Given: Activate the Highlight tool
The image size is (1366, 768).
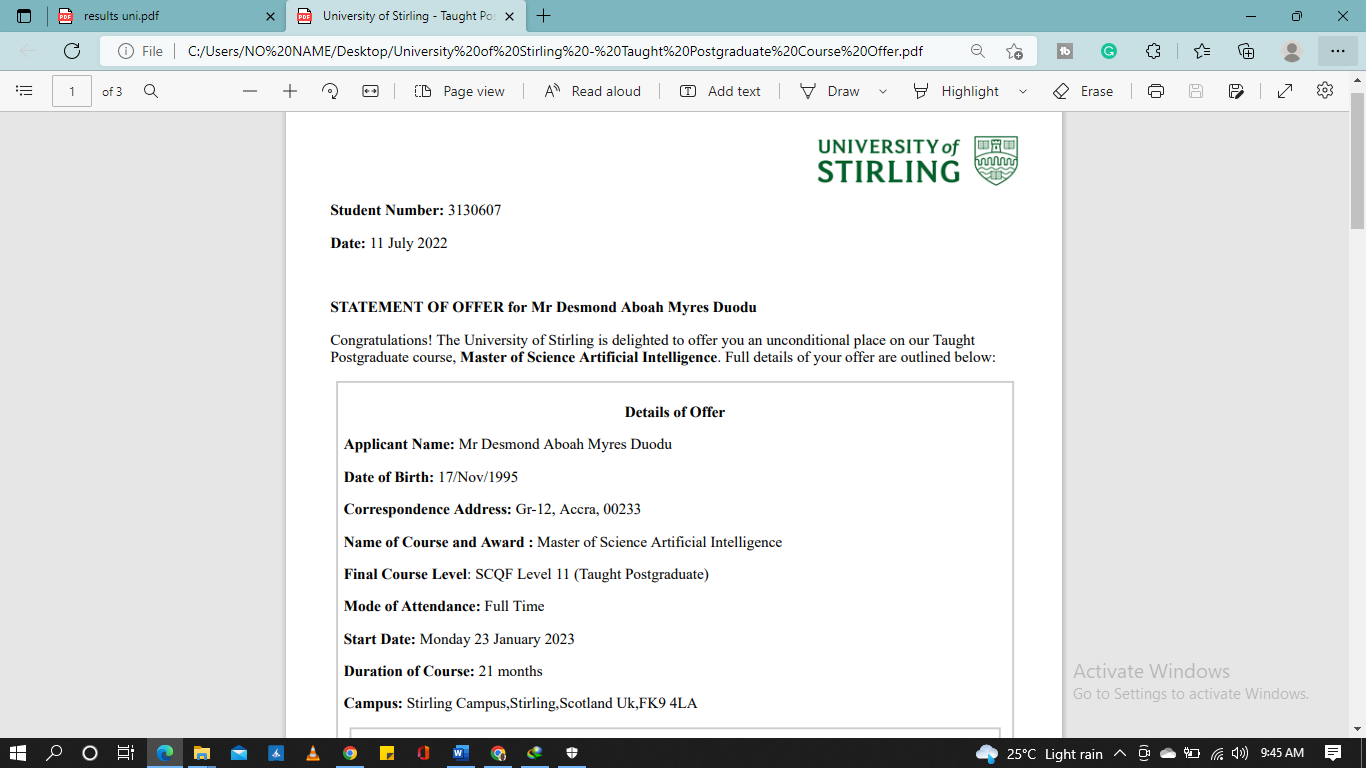Looking at the screenshot, I should [956, 91].
